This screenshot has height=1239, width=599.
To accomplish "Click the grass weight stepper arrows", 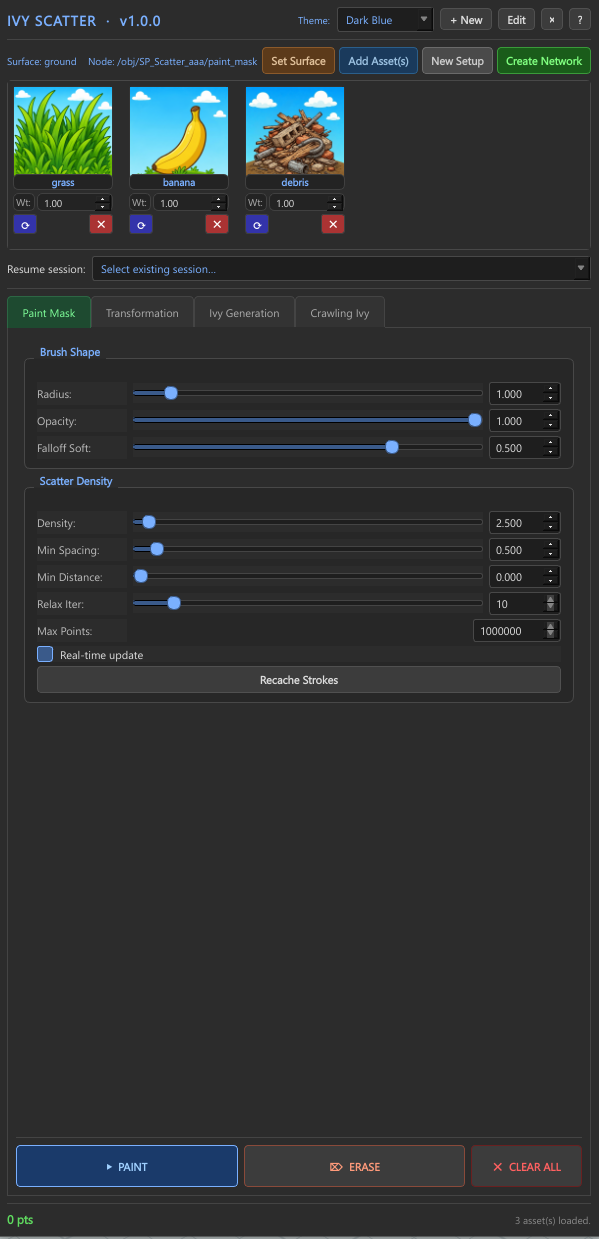I will [102, 203].
